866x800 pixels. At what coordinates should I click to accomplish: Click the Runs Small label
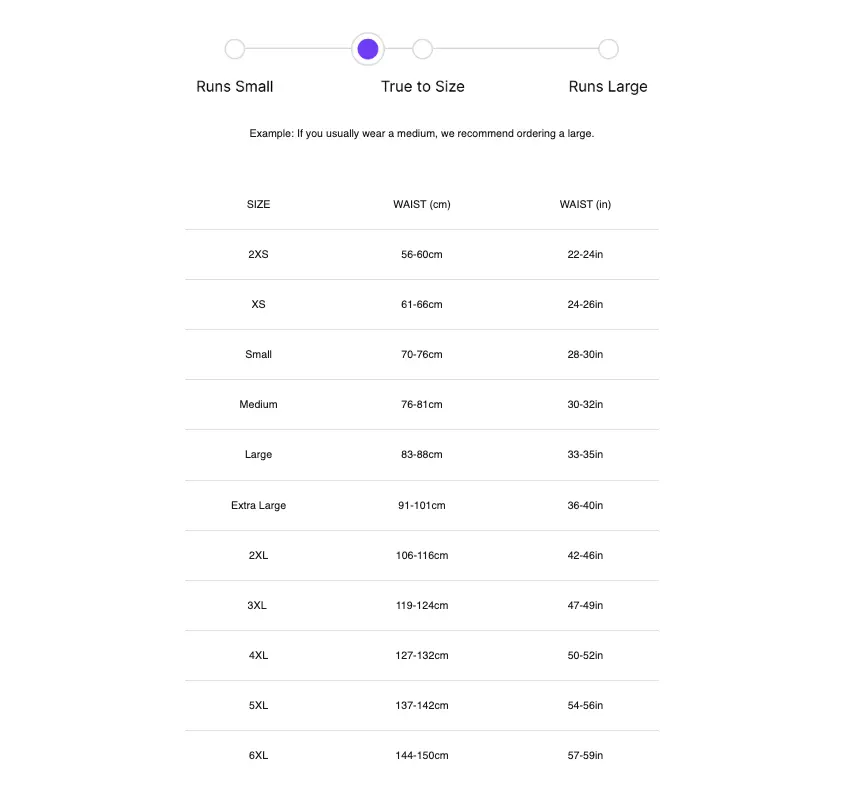[x=235, y=87]
